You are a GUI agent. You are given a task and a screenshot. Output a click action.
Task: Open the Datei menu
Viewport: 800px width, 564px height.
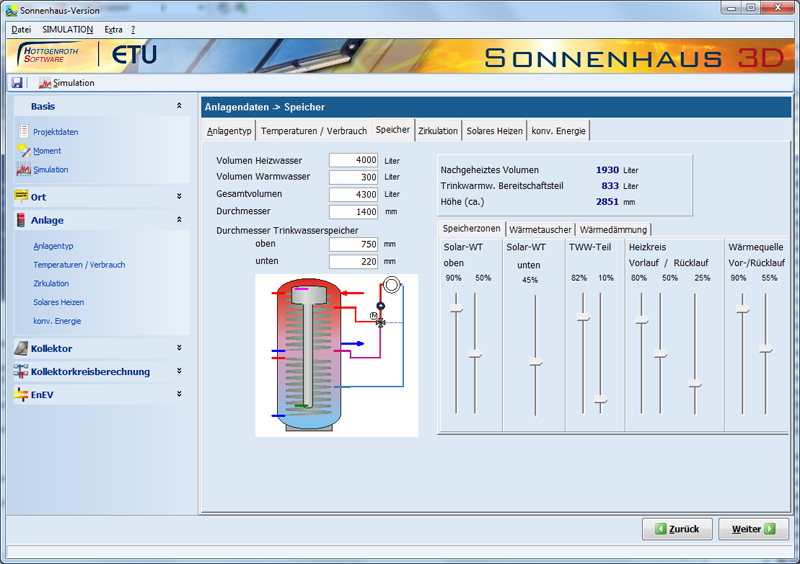pos(21,30)
